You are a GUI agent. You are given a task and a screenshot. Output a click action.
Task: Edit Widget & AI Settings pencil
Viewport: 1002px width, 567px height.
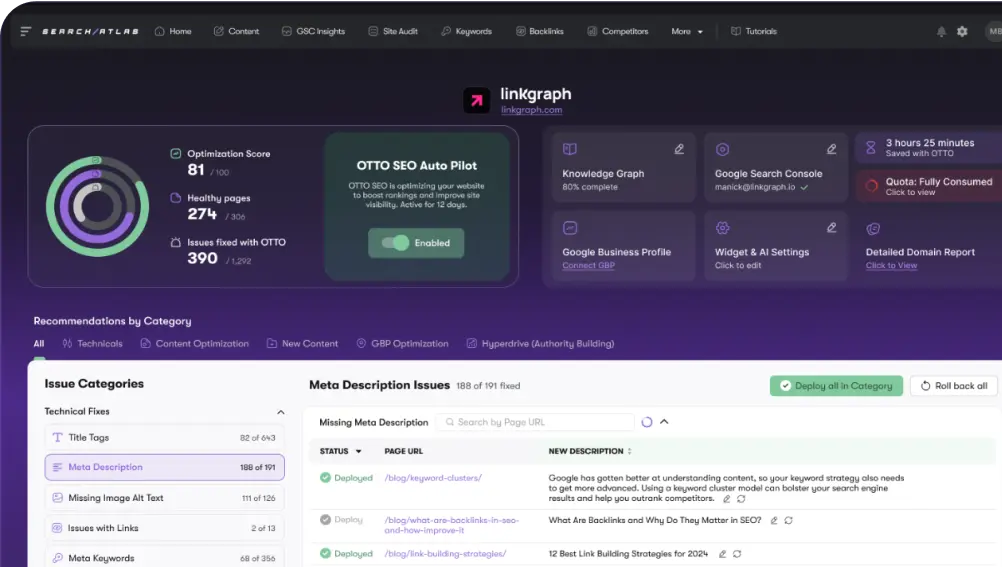pos(831,228)
